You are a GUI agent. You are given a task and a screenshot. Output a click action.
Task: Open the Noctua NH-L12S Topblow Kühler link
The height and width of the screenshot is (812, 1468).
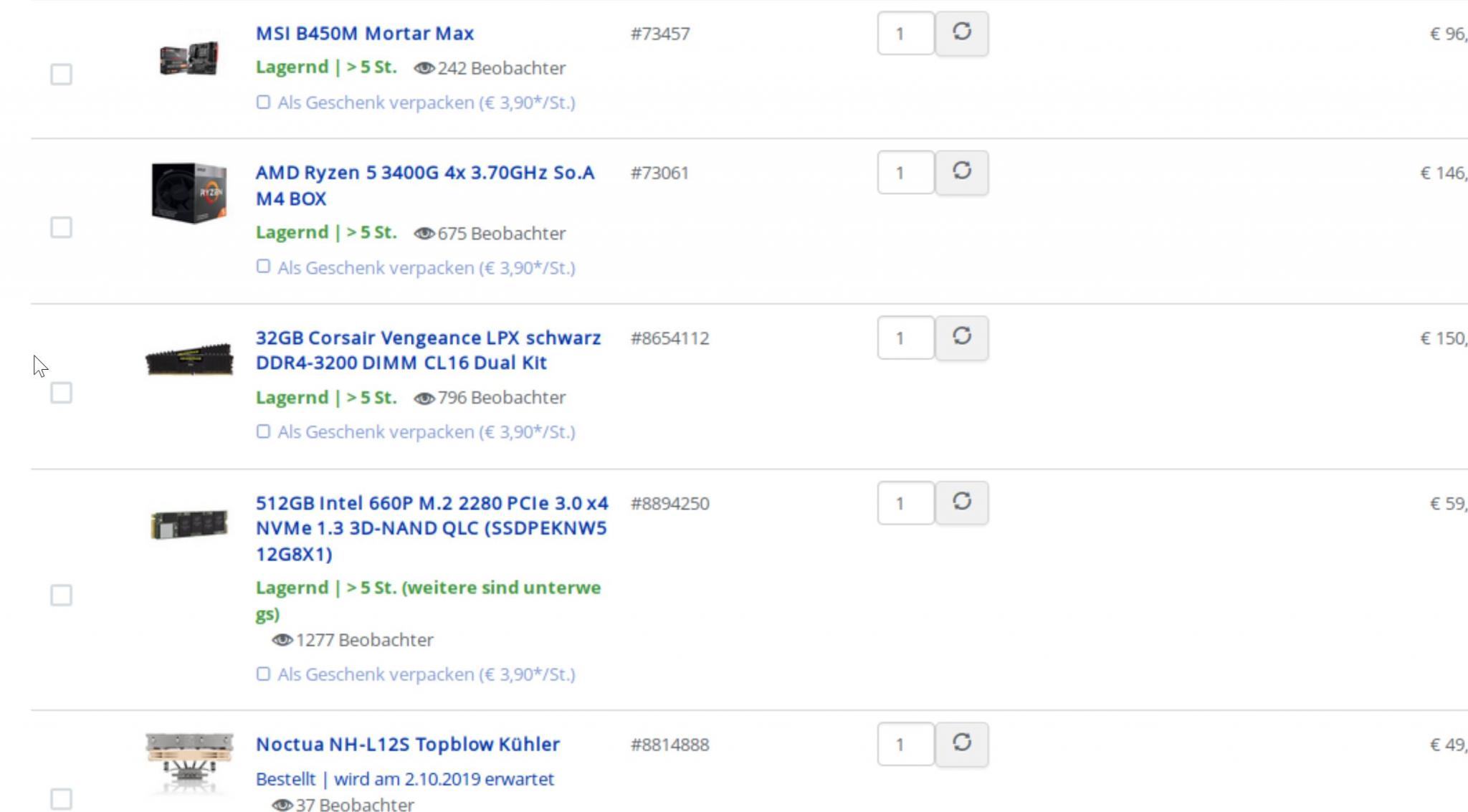tap(407, 745)
